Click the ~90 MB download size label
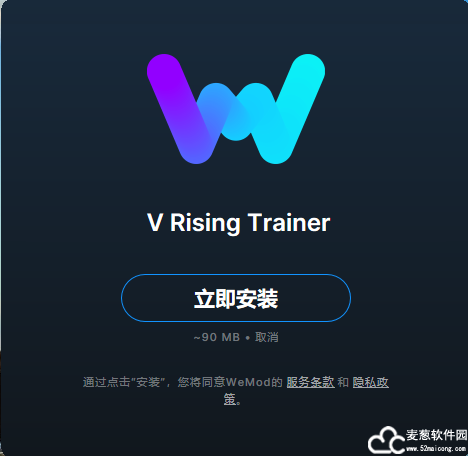The image size is (468, 456). click(x=217, y=337)
